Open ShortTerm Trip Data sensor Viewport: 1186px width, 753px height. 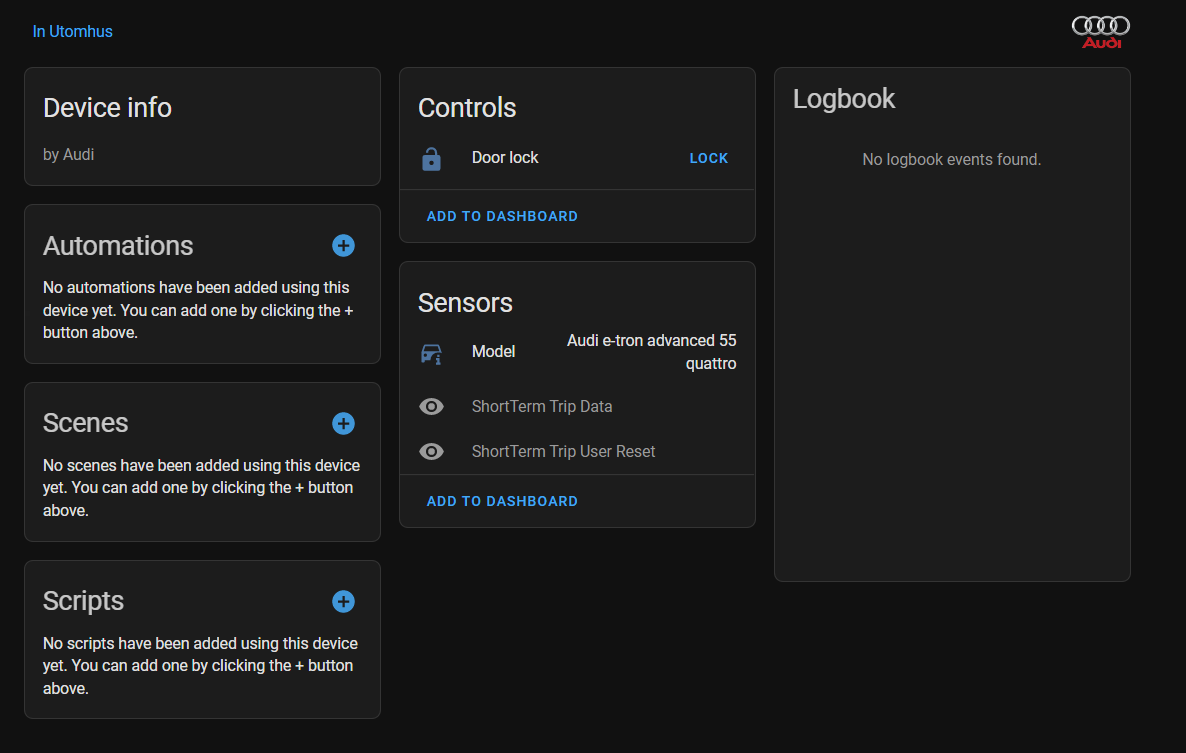pyautogui.click(x=577, y=407)
